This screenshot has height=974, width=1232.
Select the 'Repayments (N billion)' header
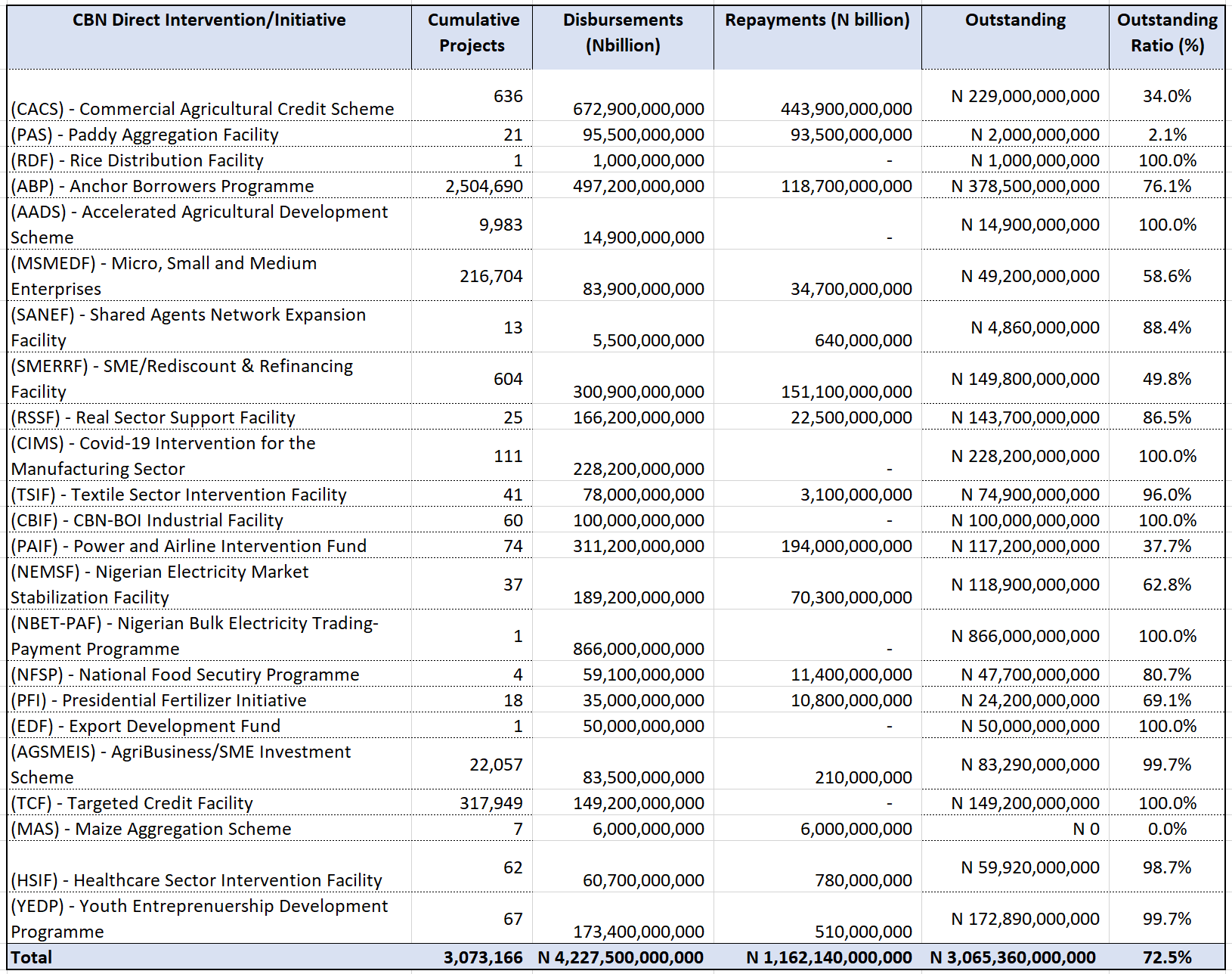coord(817,20)
